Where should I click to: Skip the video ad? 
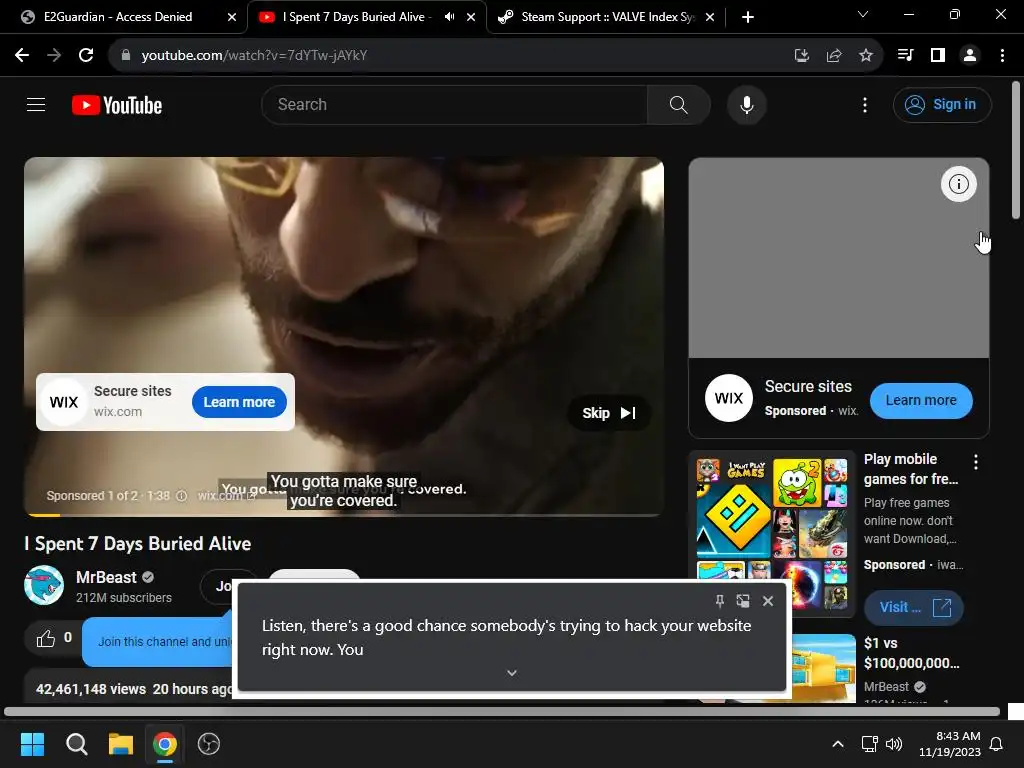click(x=609, y=413)
